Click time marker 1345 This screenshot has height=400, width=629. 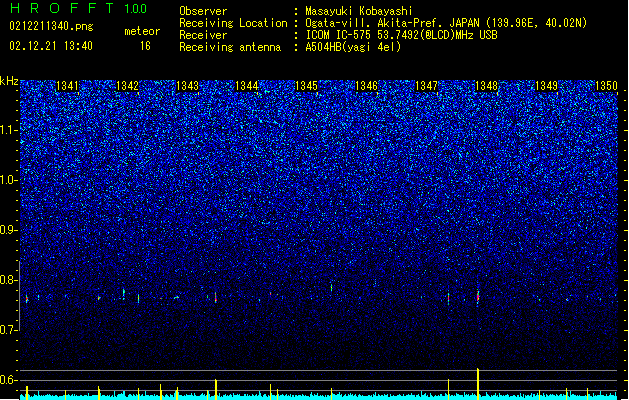click(x=306, y=86)
